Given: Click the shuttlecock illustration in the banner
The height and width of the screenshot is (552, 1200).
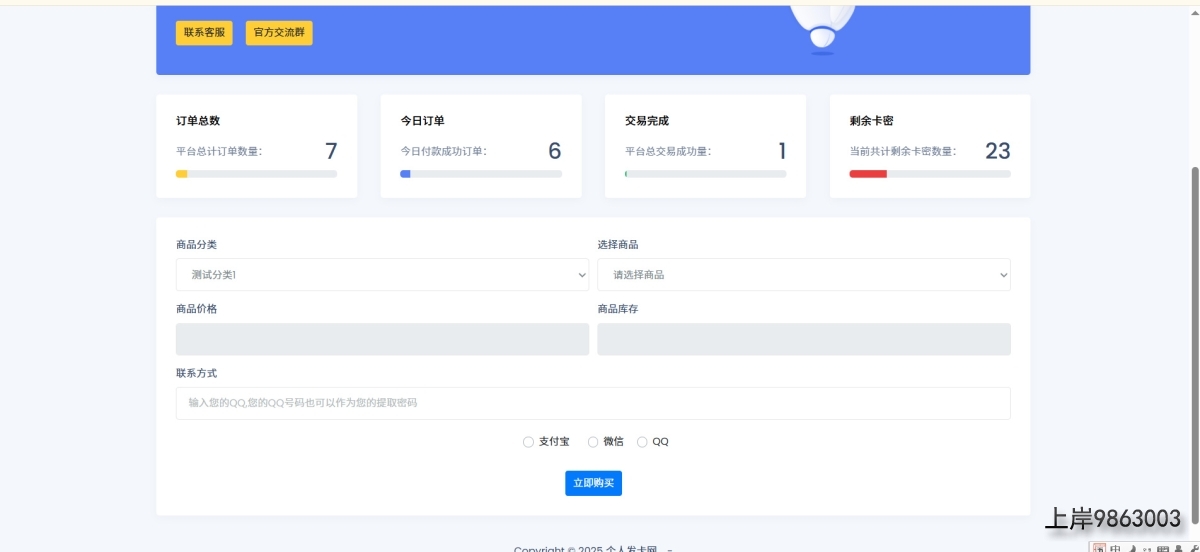Looking at the screenshot, I should click(x=822, y=26).
